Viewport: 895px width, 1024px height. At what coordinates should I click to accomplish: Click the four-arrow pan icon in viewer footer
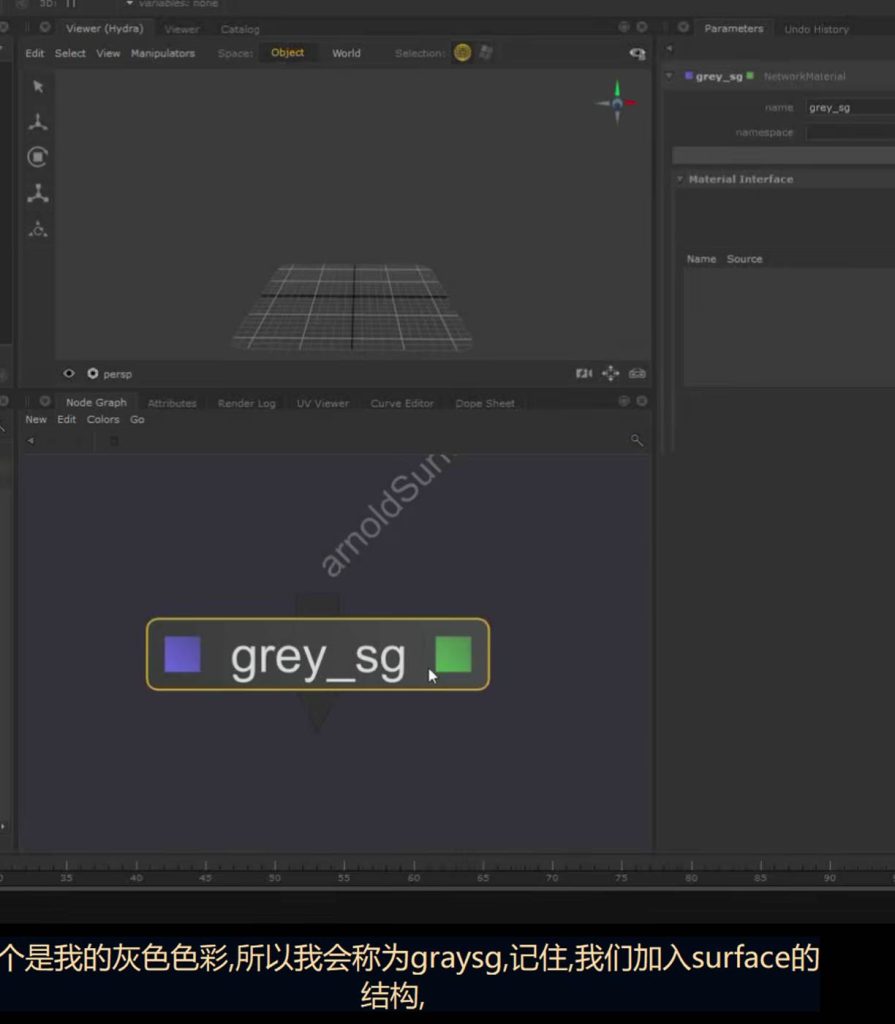(610, 374)
